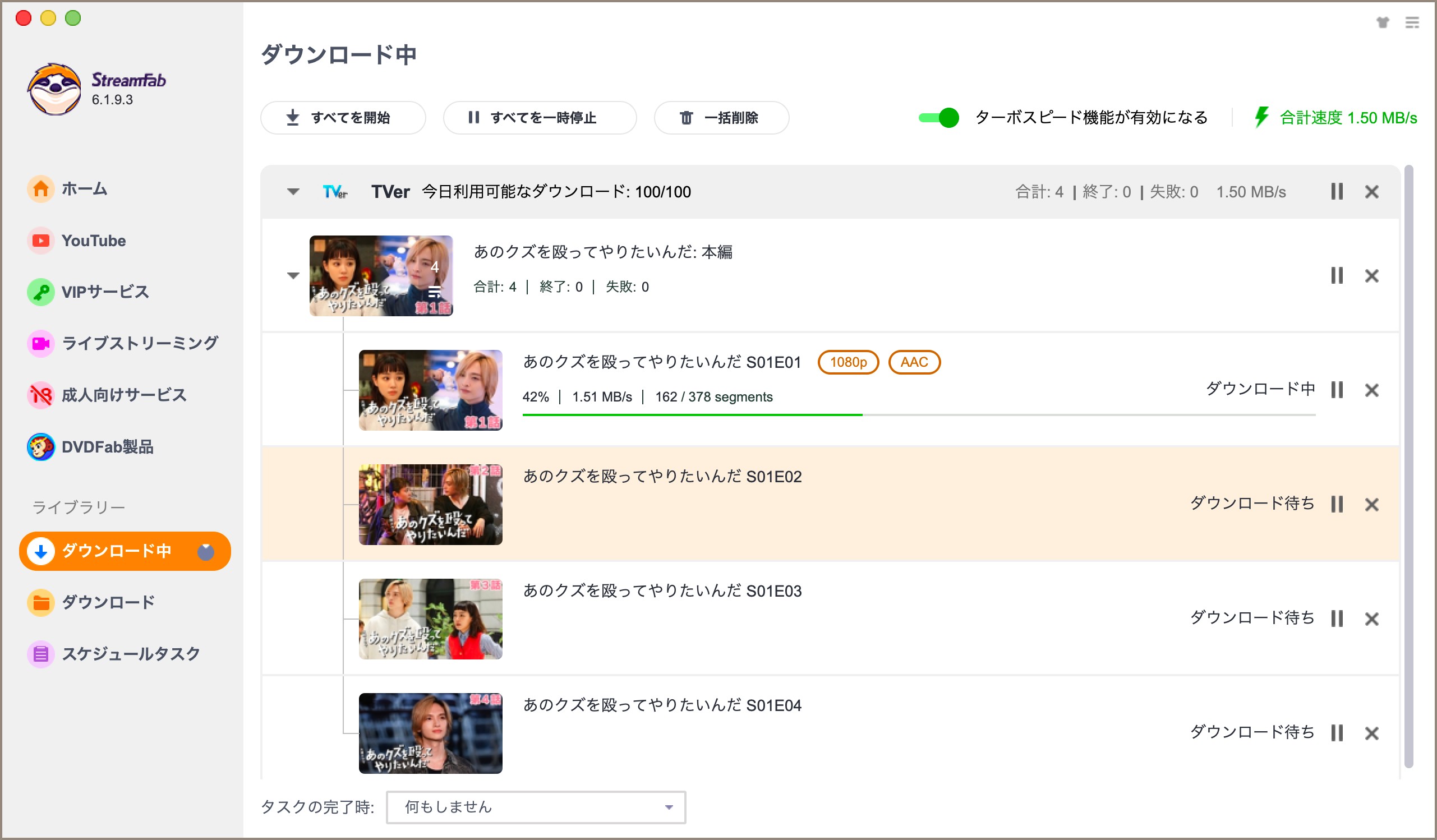This screenshot has height=840, width=1437.
Task: Click the StreamFab 6.1.9.3 version text
Action: click(x=112, y=100)
